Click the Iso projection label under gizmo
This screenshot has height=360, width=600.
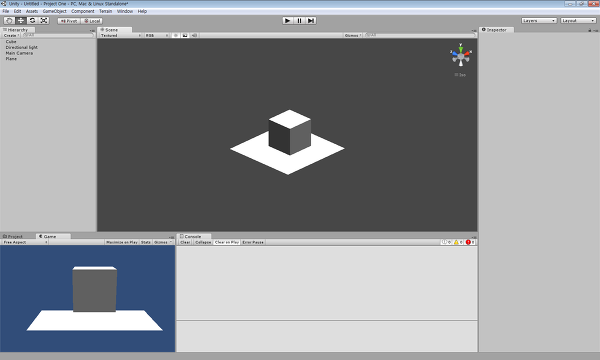coord(460,75)
